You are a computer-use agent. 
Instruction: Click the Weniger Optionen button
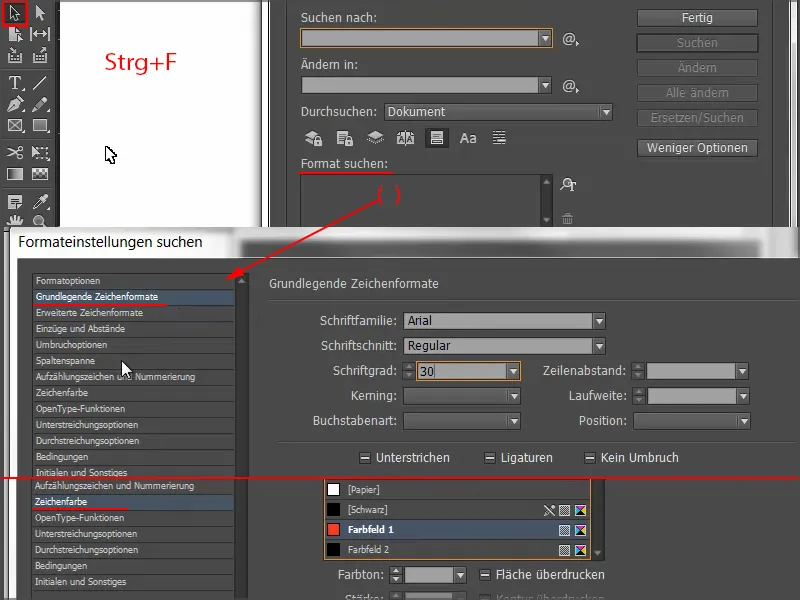coord(697,148)
